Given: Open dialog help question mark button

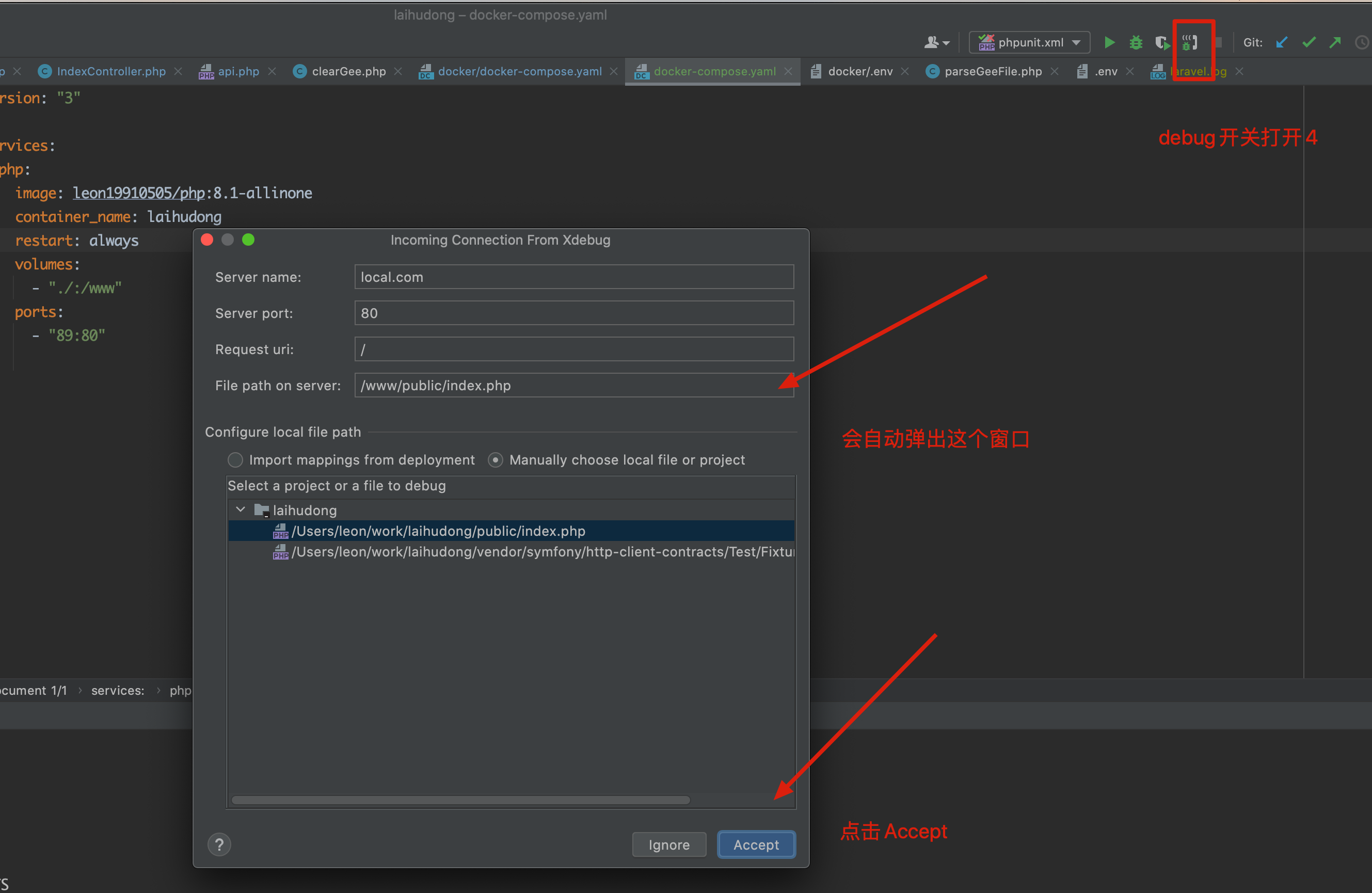Looking at the screenshot, I should (219, 844).
